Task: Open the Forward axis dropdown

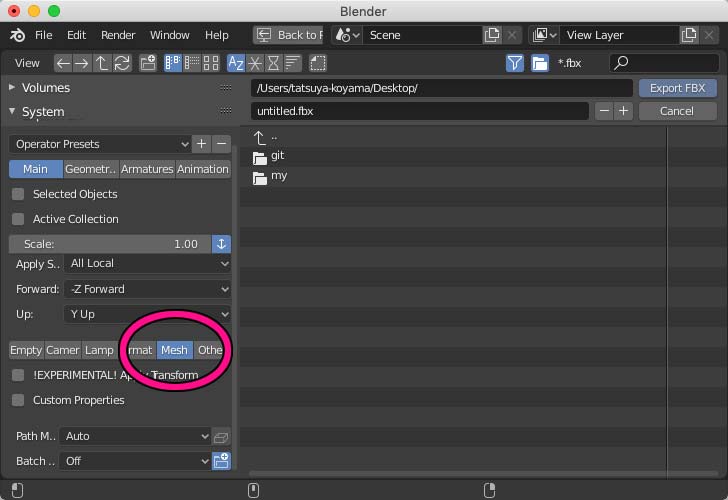Action: [147, 289]
